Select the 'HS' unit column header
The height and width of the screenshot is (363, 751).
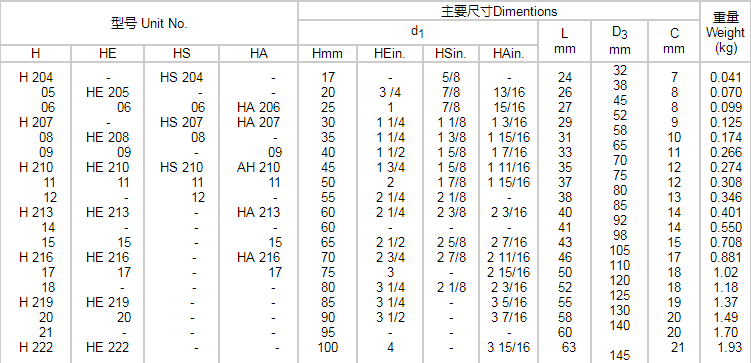tap(182, 53)
